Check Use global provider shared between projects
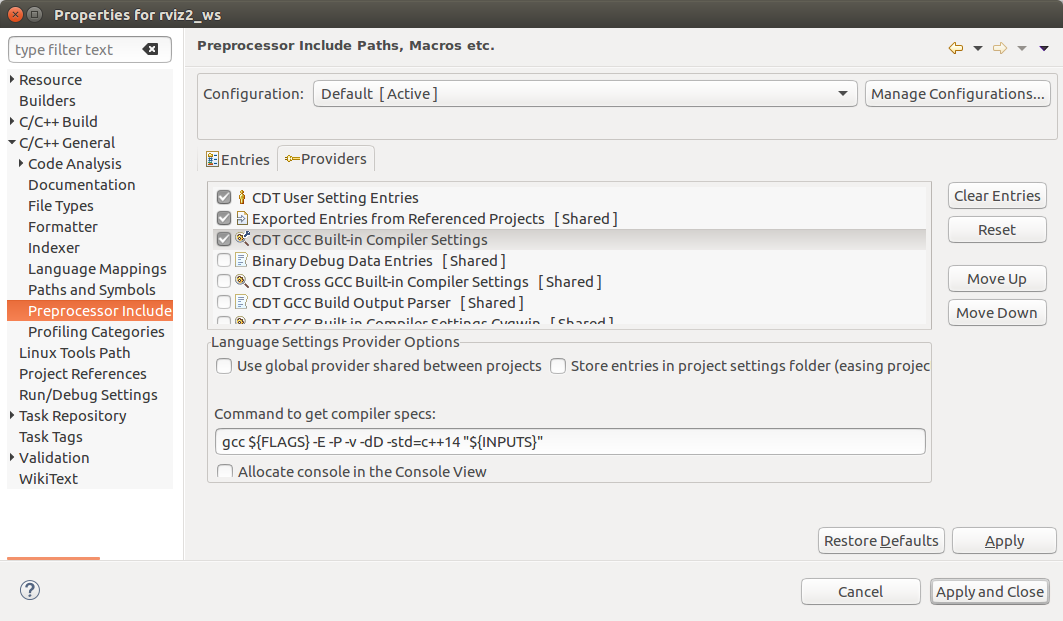The width and height of the screenshot is (1063, 621). 224,366
